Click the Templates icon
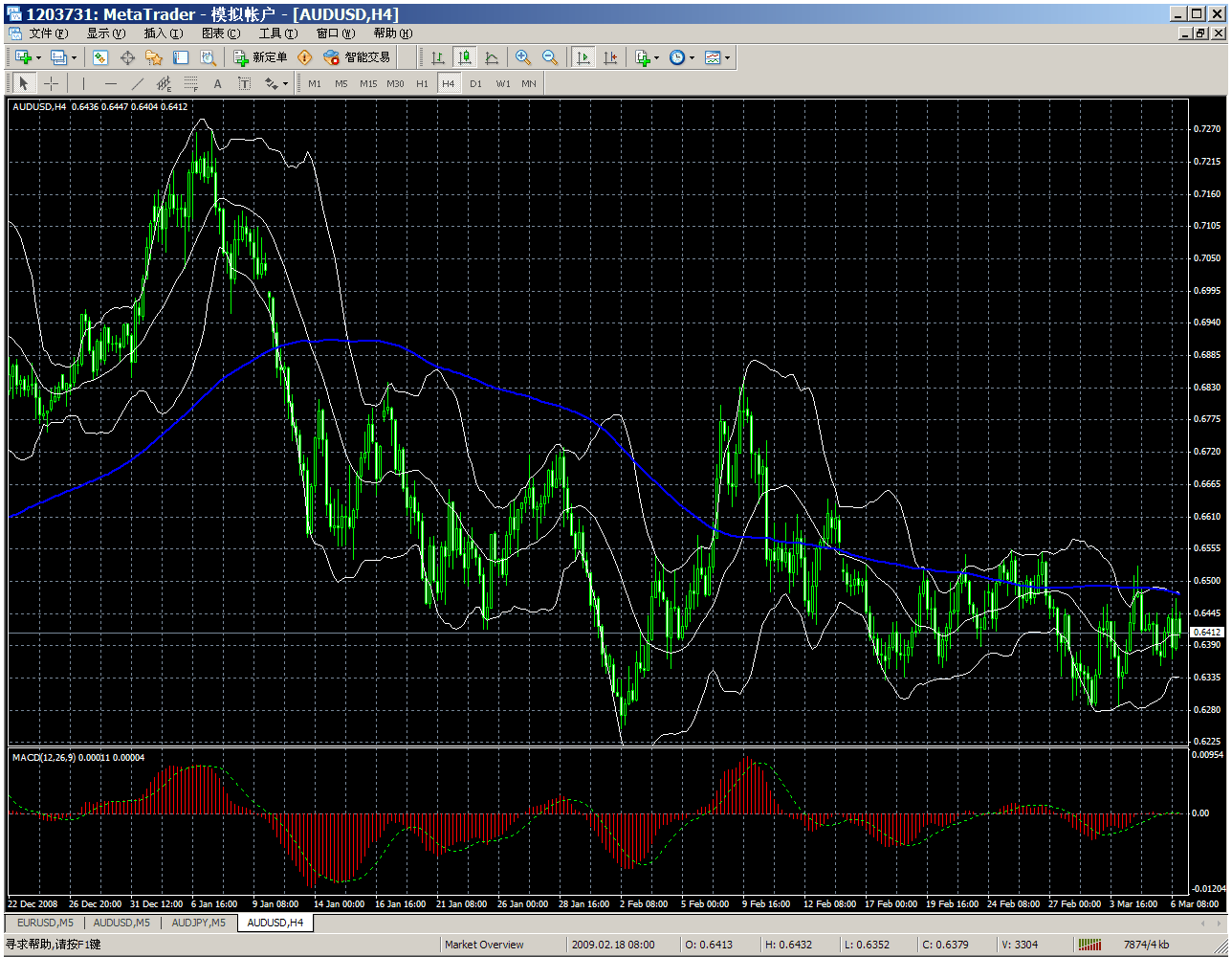 [x=713, y=57]
